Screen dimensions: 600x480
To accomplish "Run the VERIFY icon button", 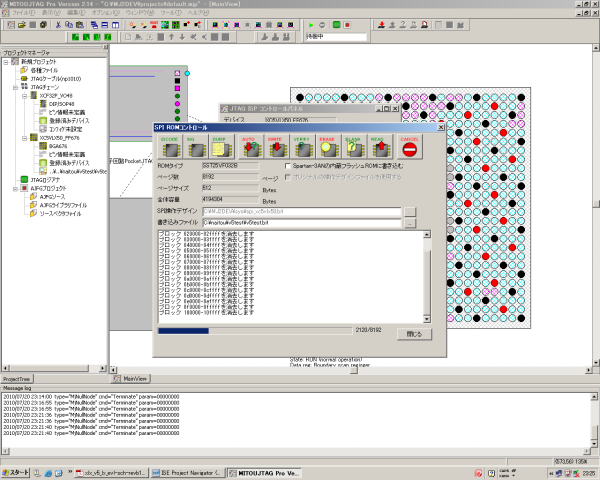I will point(302,148).
